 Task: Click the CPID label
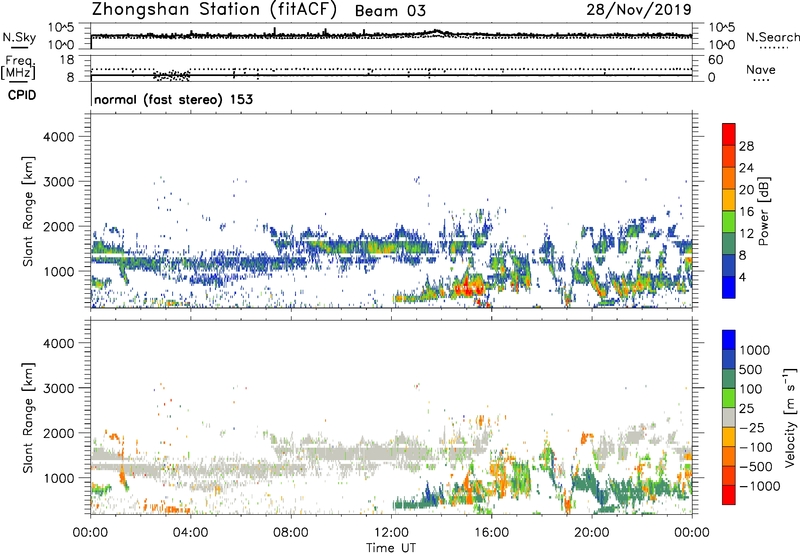coord(22,95)
